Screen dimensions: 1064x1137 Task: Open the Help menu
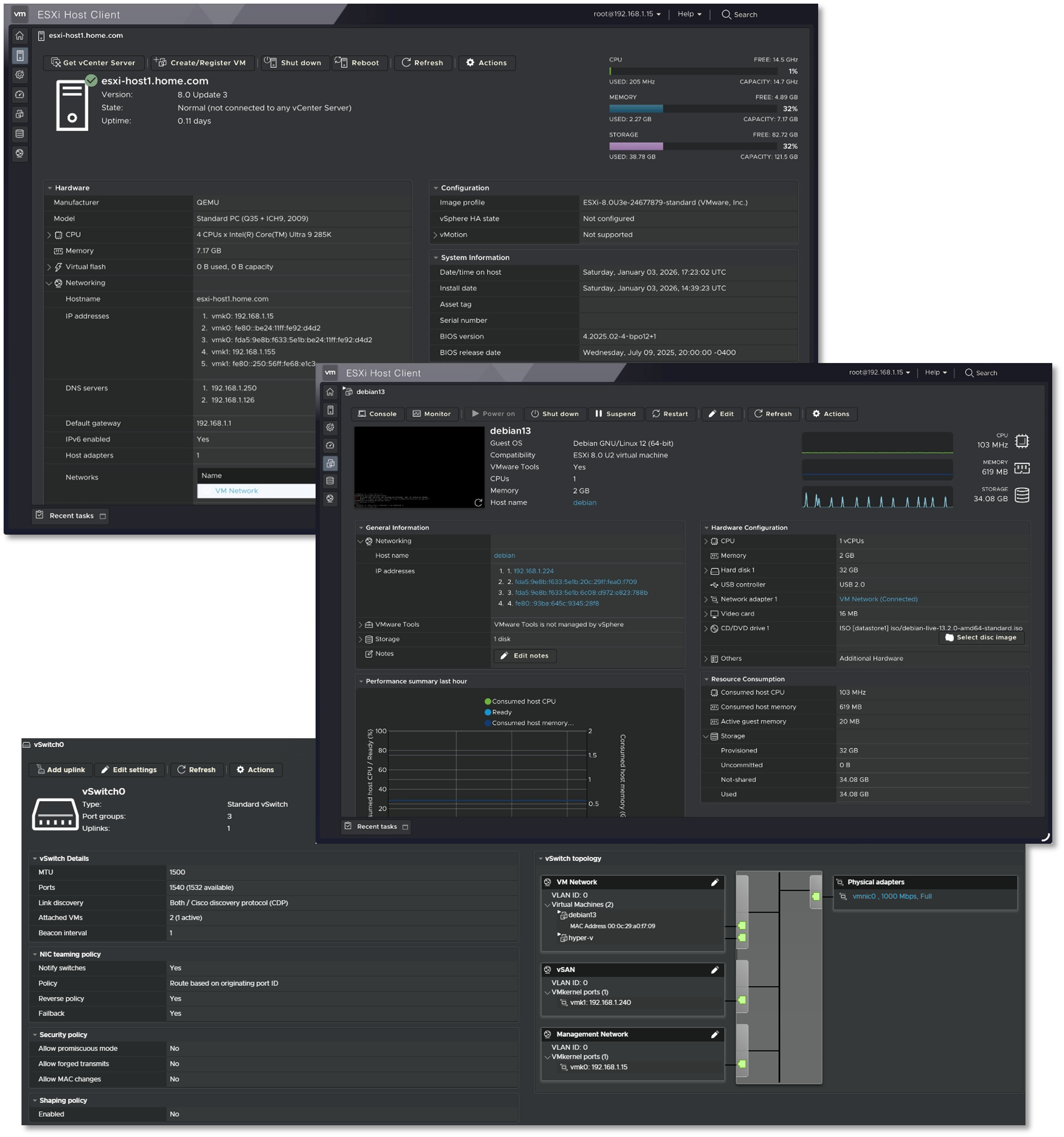pyautogui.click(x=689, y=14)
